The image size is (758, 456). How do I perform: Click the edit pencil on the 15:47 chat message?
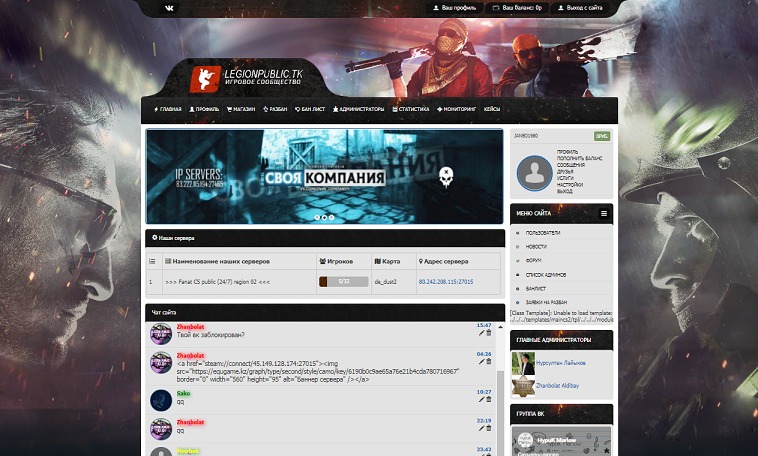(x=481, y=332)
